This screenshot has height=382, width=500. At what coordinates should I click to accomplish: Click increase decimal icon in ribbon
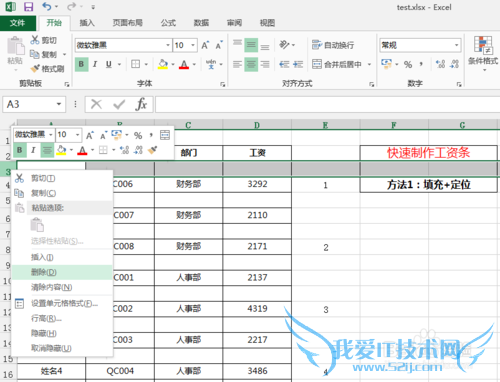[440, 64]
